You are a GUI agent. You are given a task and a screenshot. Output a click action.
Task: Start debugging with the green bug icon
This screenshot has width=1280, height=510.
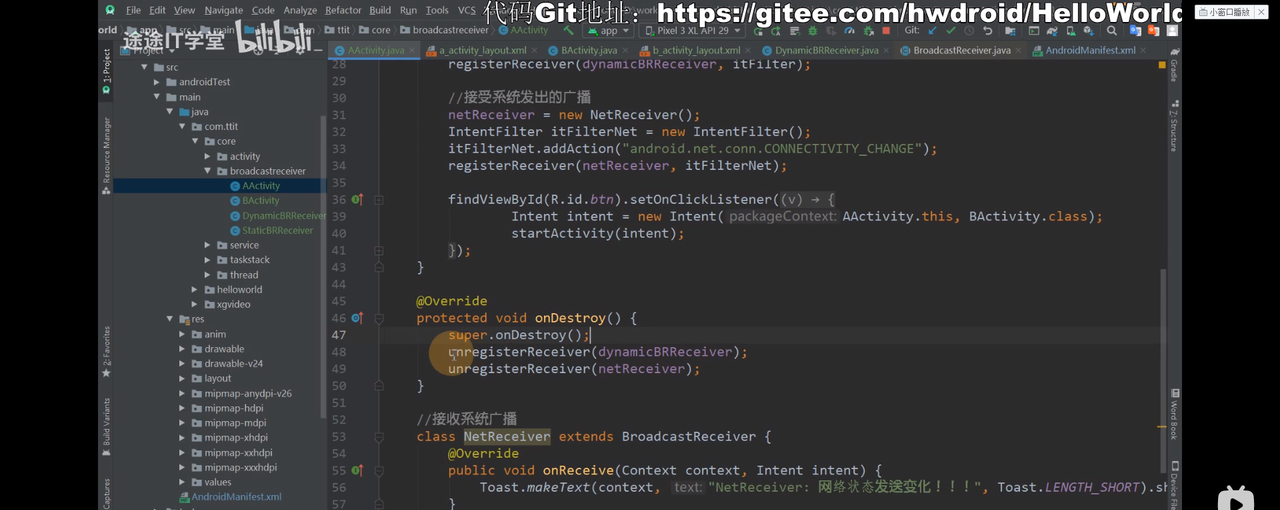pos(811,31)
